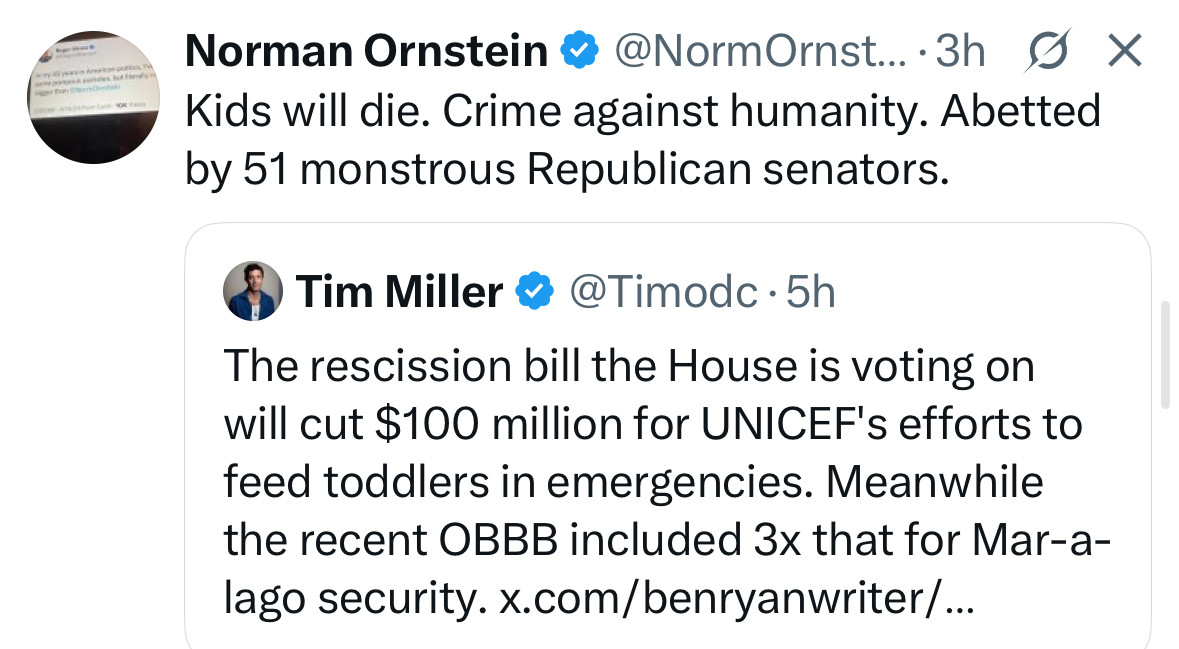
Task: Click the quoted text about Mar-a-lago security
Action: point(666,569)
